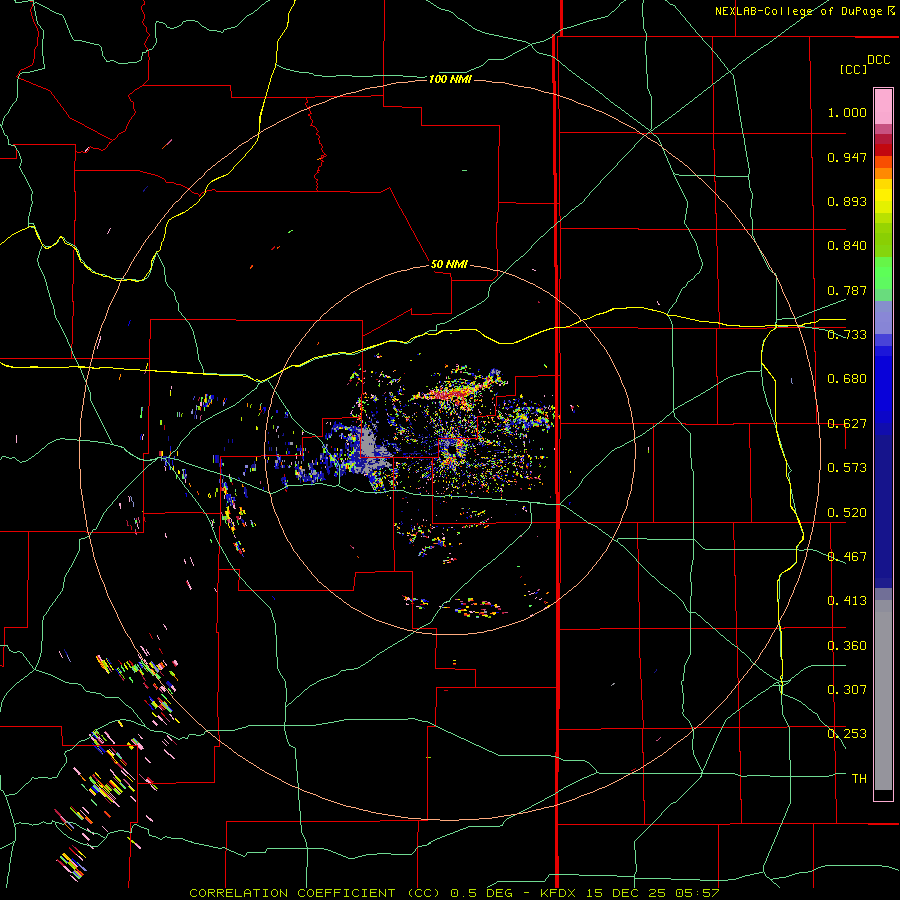Click the 0.573 legend value
Screen dimensions: 900x900
point(847,468)
